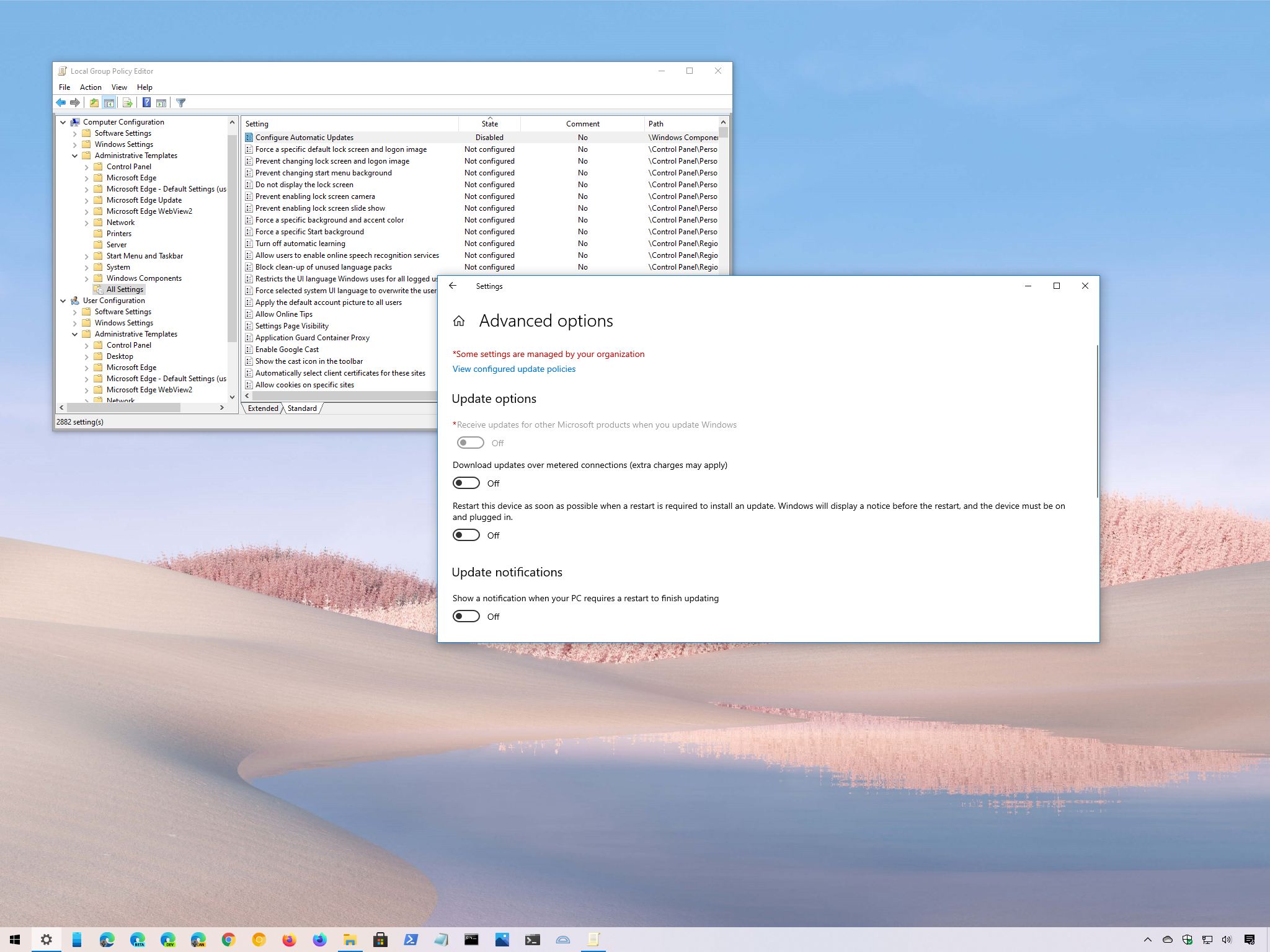
Task: Click the forward navigation icon in Group Policy toolbar
Action: pyautogui.click(x=74, y=103)
